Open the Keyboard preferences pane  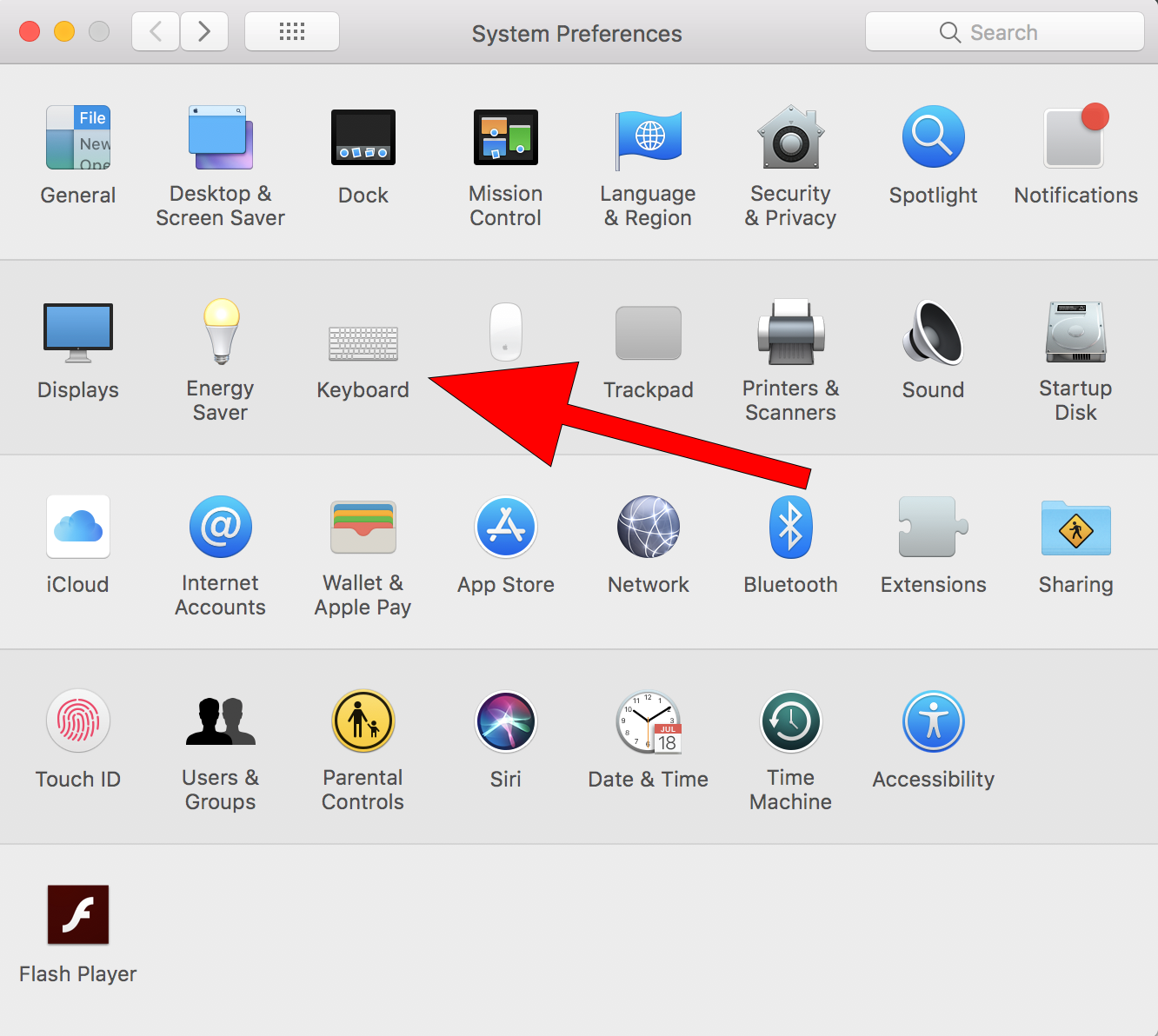(363, 344)
